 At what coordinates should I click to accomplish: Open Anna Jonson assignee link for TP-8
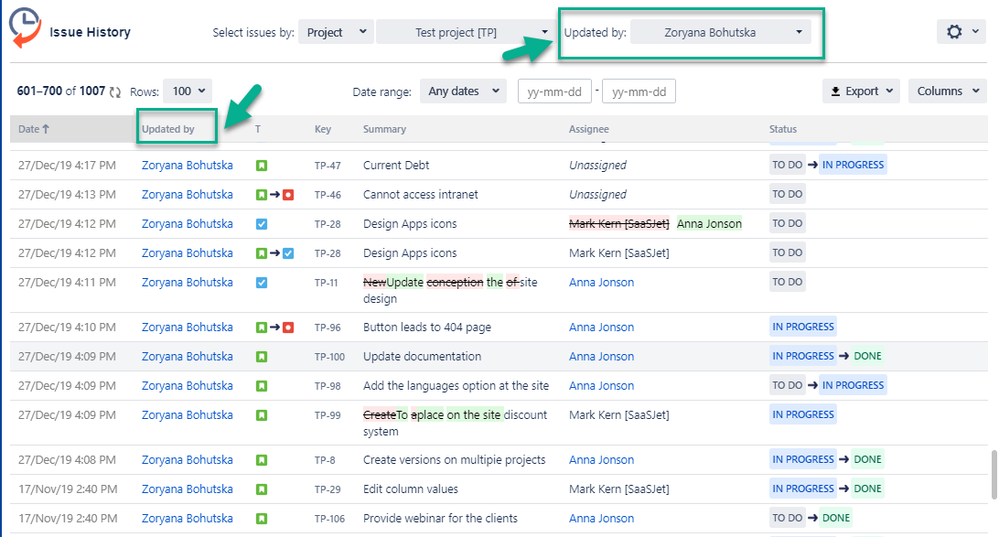(x=601, y=459)
